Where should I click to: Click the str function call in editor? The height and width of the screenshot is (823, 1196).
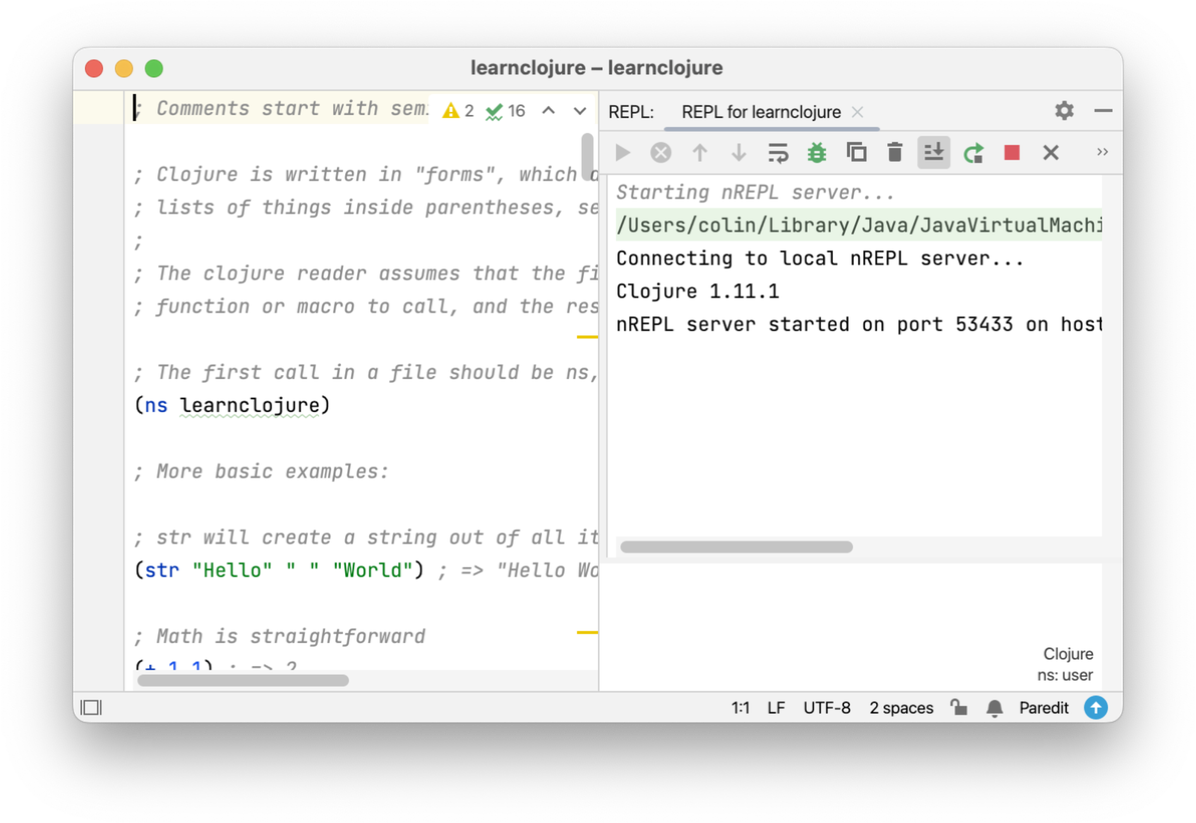(162, 570)
